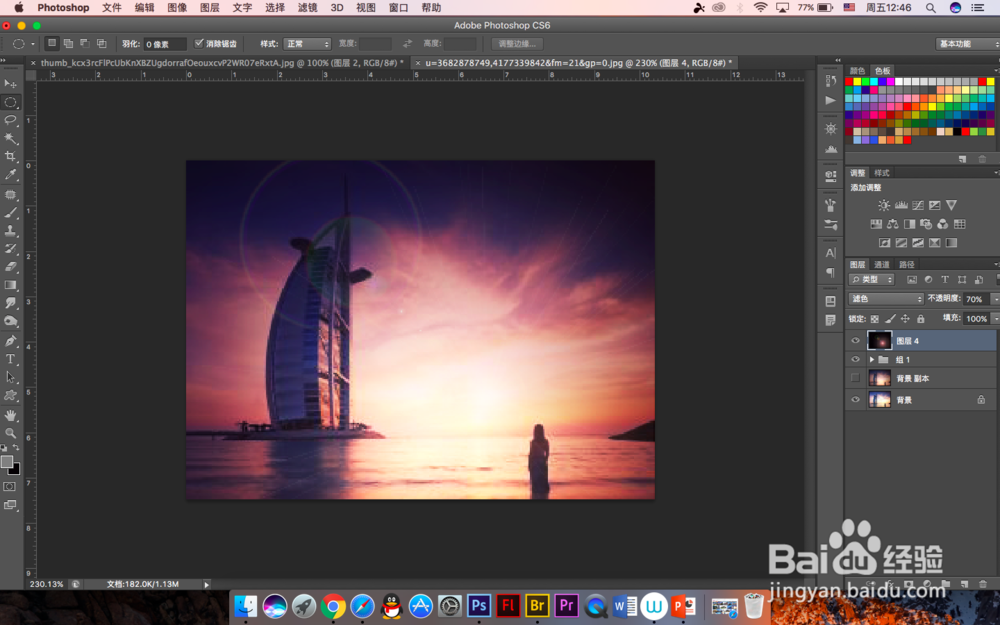1000x625 pixels.
Task: Click the 调整边缘 button
Action: click(517, 44)
